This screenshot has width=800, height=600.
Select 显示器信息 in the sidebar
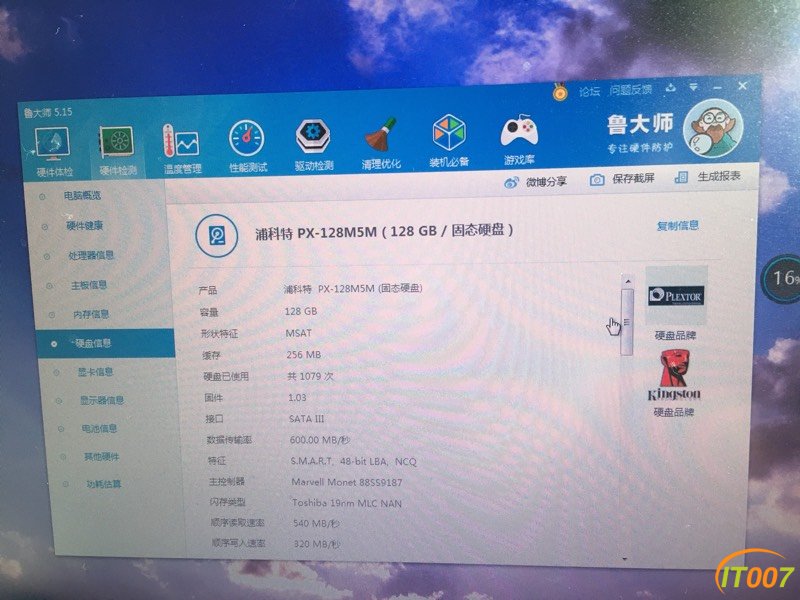click(x=101, y=400)
